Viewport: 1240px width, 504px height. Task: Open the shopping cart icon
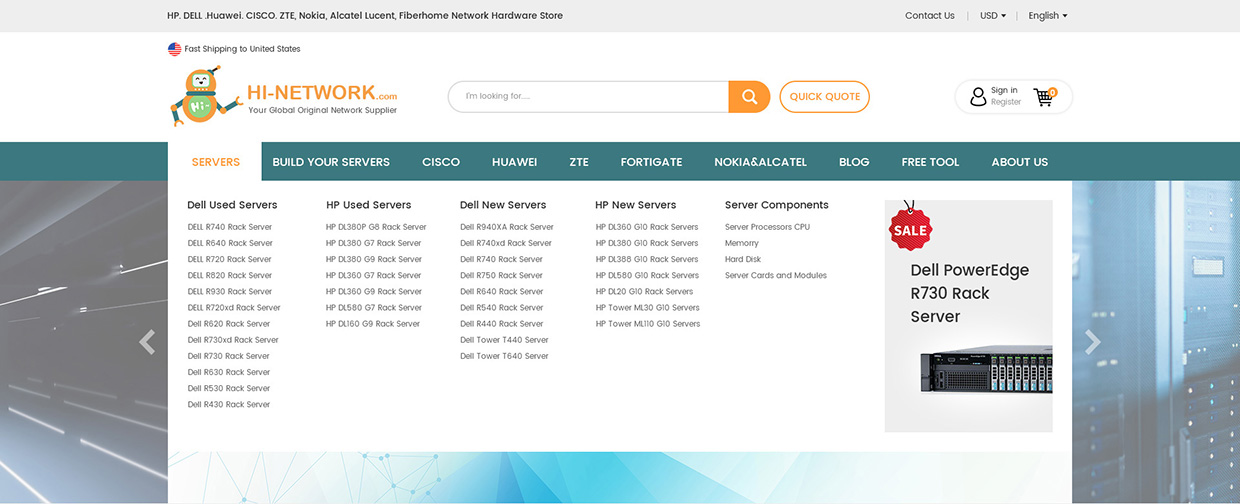point(1043,97)
